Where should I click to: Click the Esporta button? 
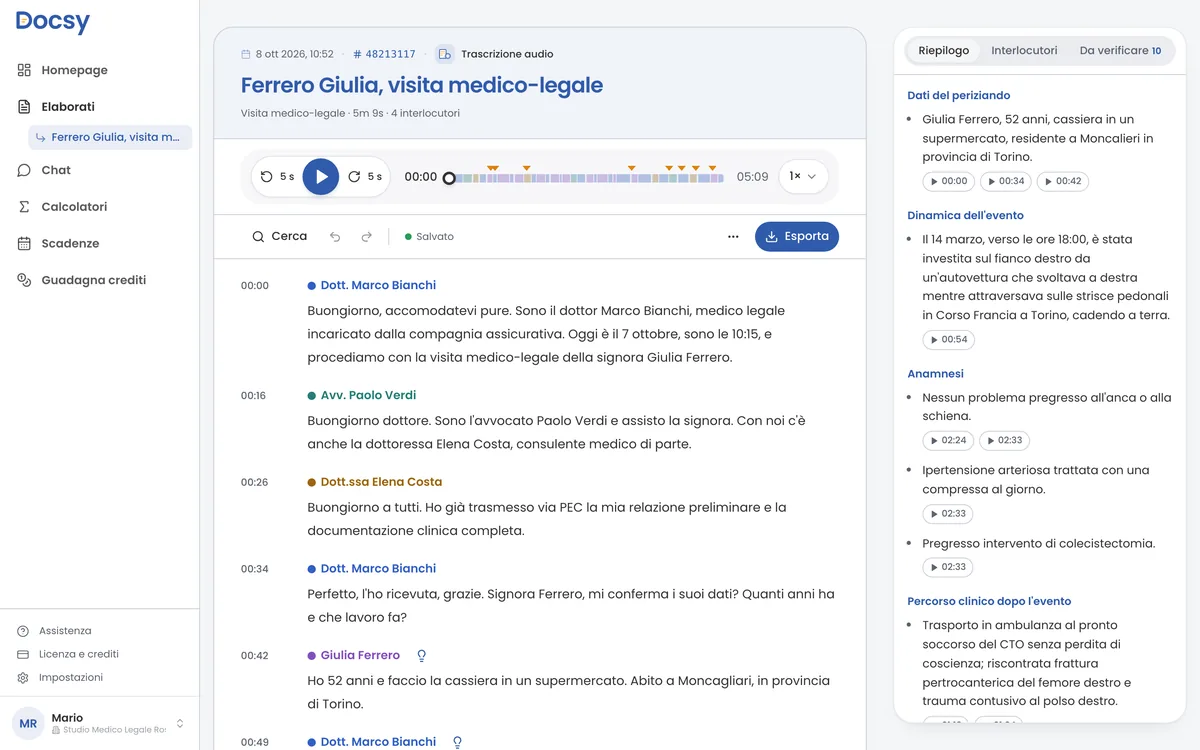coord(797,237)
